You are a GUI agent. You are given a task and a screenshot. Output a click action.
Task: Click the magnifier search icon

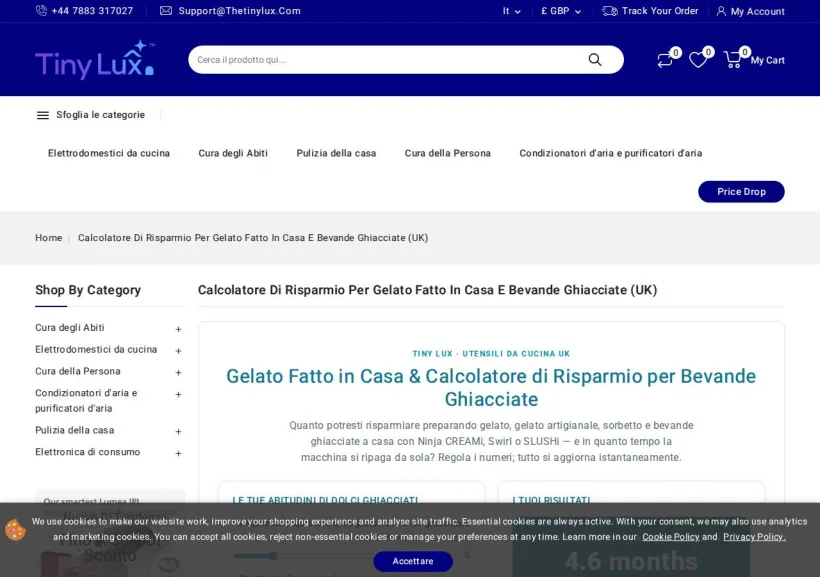coord(595,60)
